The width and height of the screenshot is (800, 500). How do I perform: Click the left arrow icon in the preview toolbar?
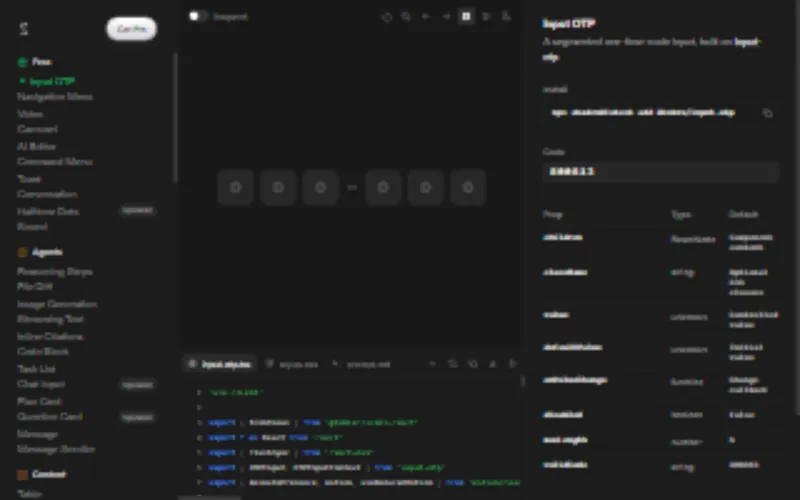[426, 16]
